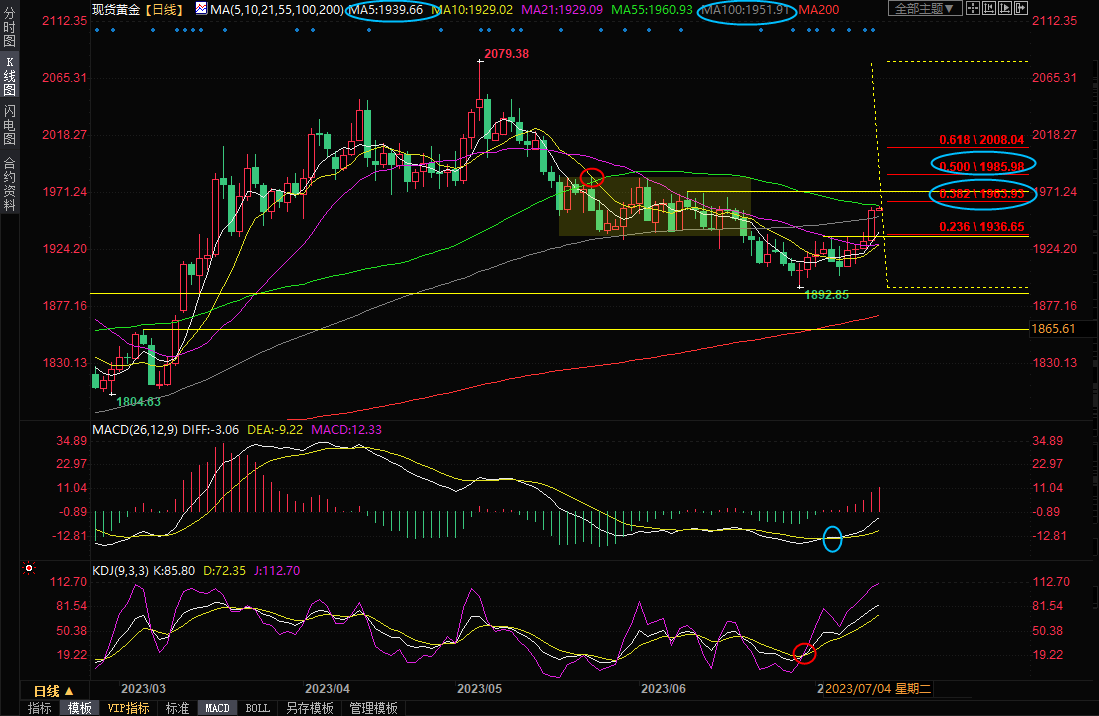Switch to the BOLL indicator tab
The height and width of the screenshot is (716, 1099).
pyautogui.click(x=257, y=708)
